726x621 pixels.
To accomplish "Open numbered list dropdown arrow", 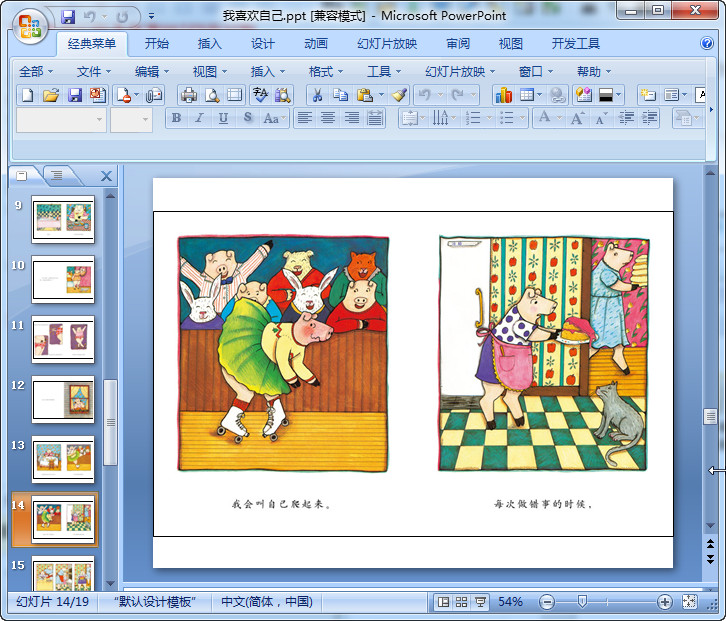I will (489, 118).
